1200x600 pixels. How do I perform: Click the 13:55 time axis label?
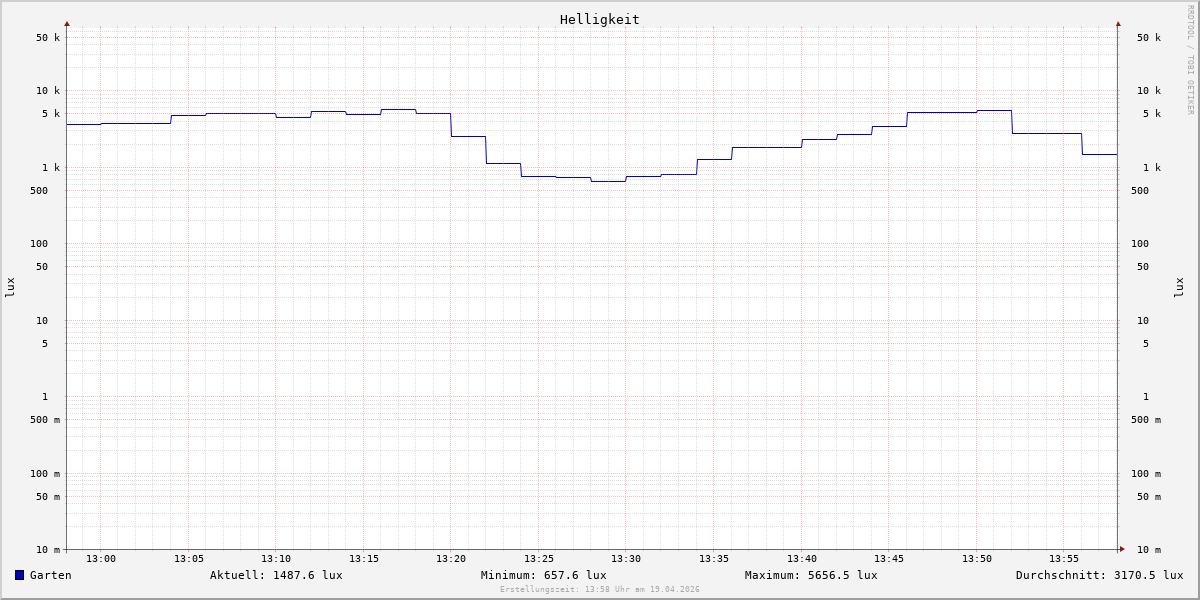click(x=1064, y=559)
